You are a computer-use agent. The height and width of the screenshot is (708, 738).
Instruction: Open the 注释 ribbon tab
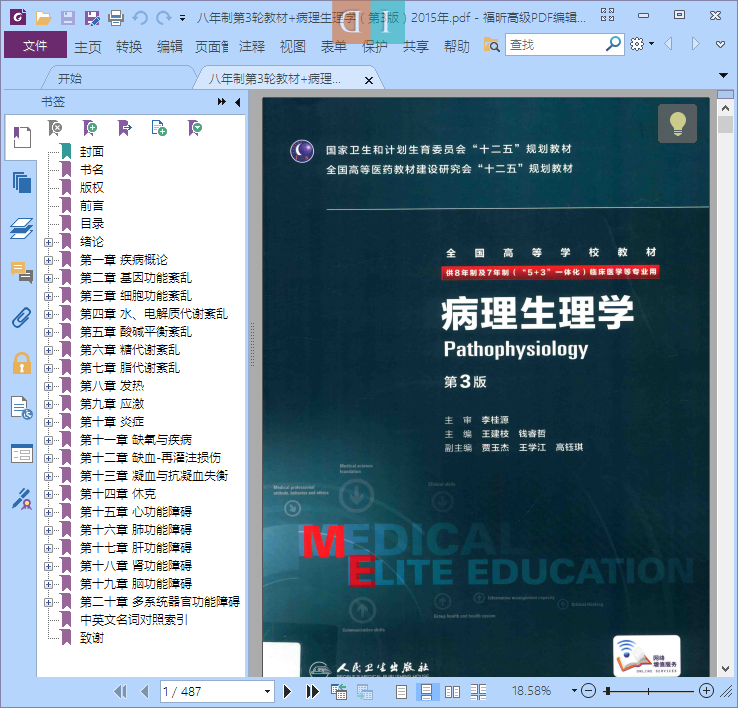pyautogui.click(x=252, y=46)
